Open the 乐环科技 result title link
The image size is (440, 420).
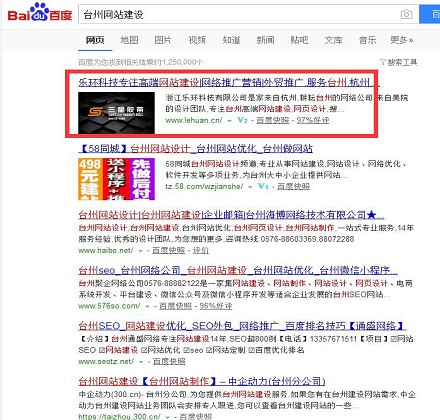tap(229, 82)
